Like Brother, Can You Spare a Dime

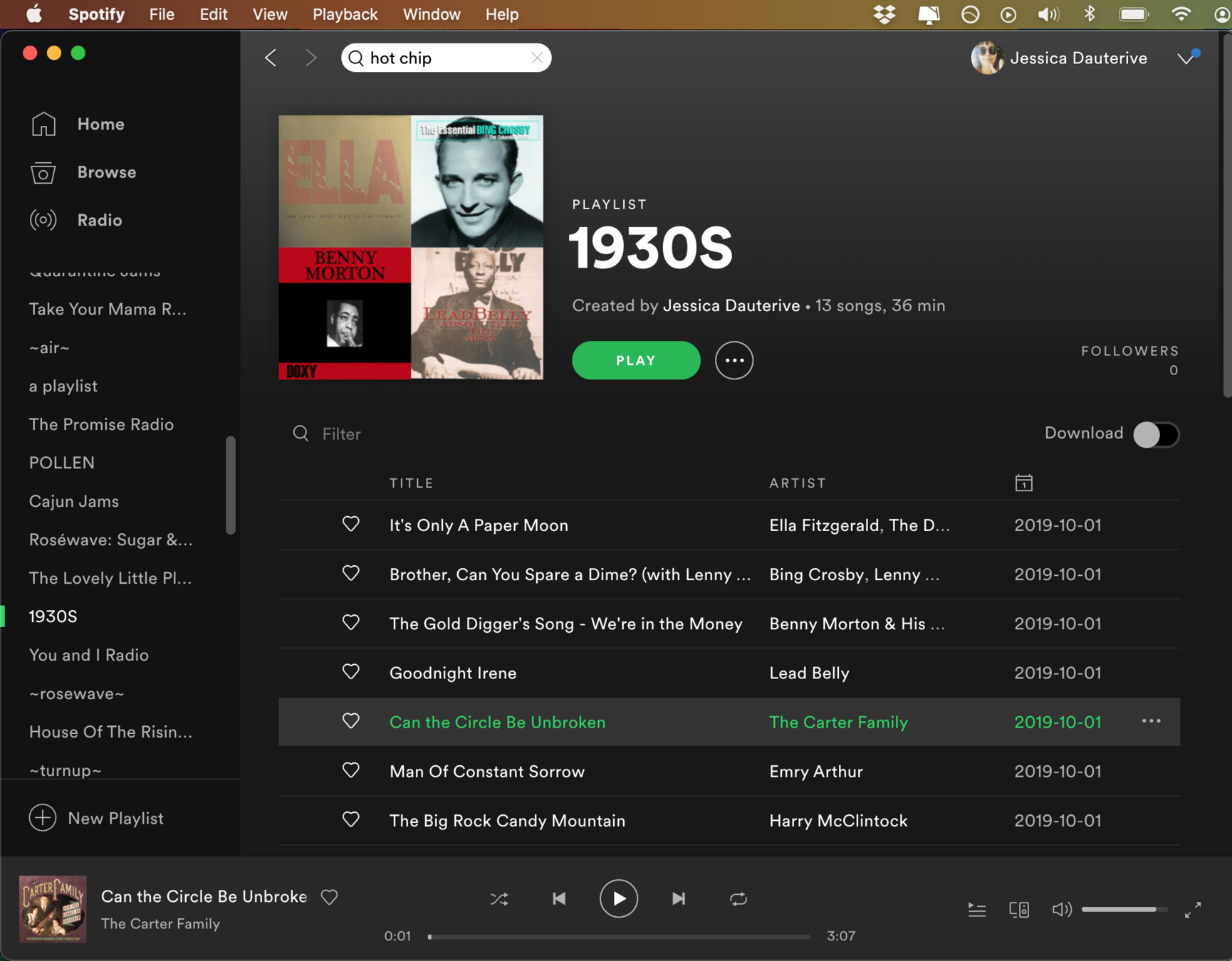tap(351, 574)
